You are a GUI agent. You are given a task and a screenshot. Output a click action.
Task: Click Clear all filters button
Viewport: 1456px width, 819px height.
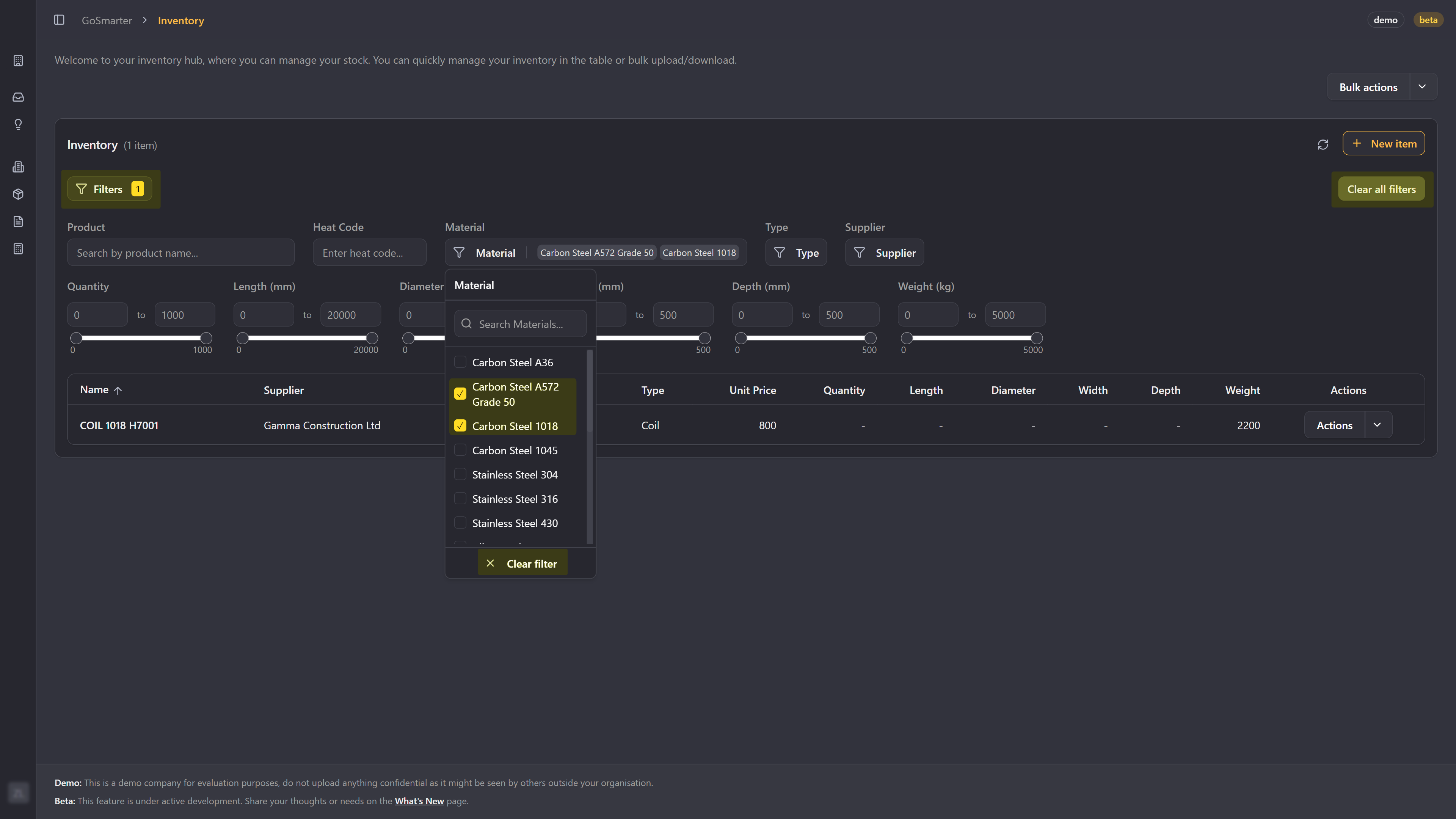point(1381,189)
